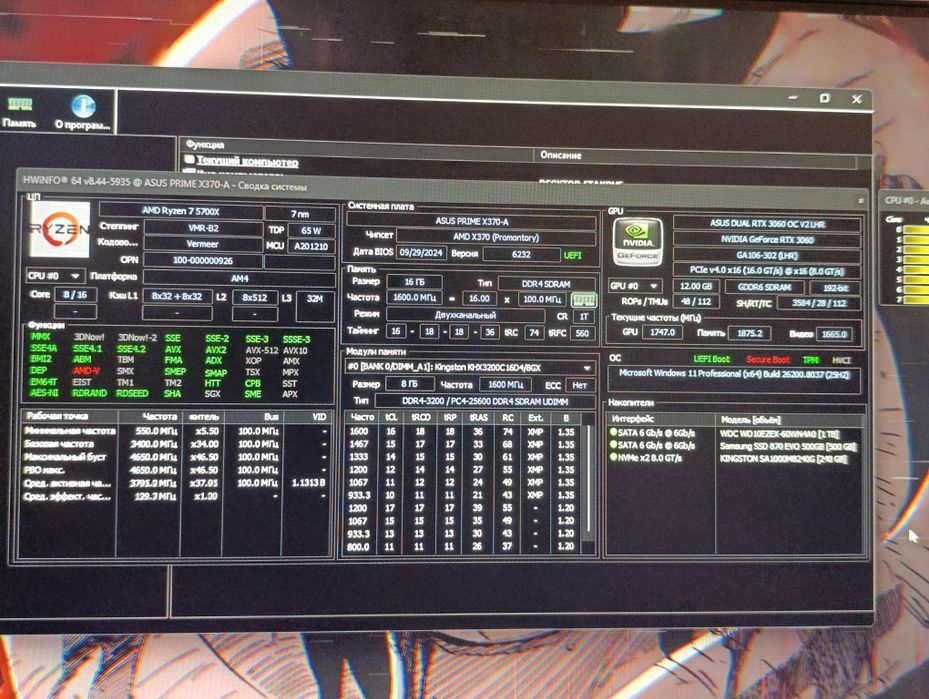Click the green status dot for NVMe drive
The image size is (929, 699).
coord(613,457)
